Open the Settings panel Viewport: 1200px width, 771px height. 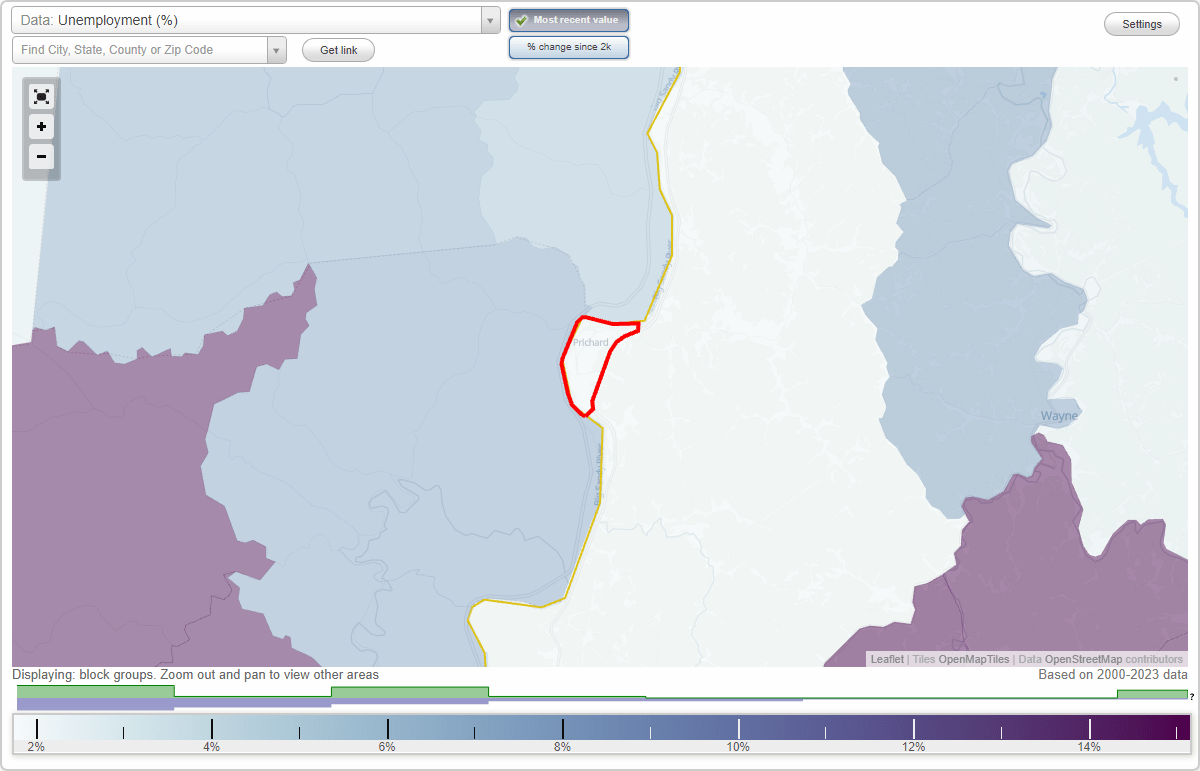(1141, 23)
